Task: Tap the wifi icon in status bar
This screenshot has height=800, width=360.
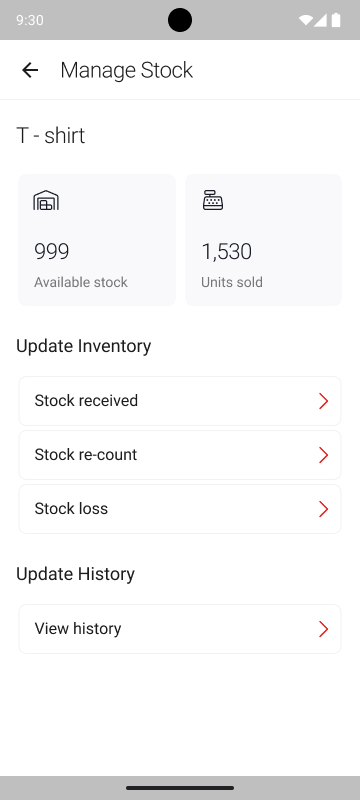Action: [305, 20]
